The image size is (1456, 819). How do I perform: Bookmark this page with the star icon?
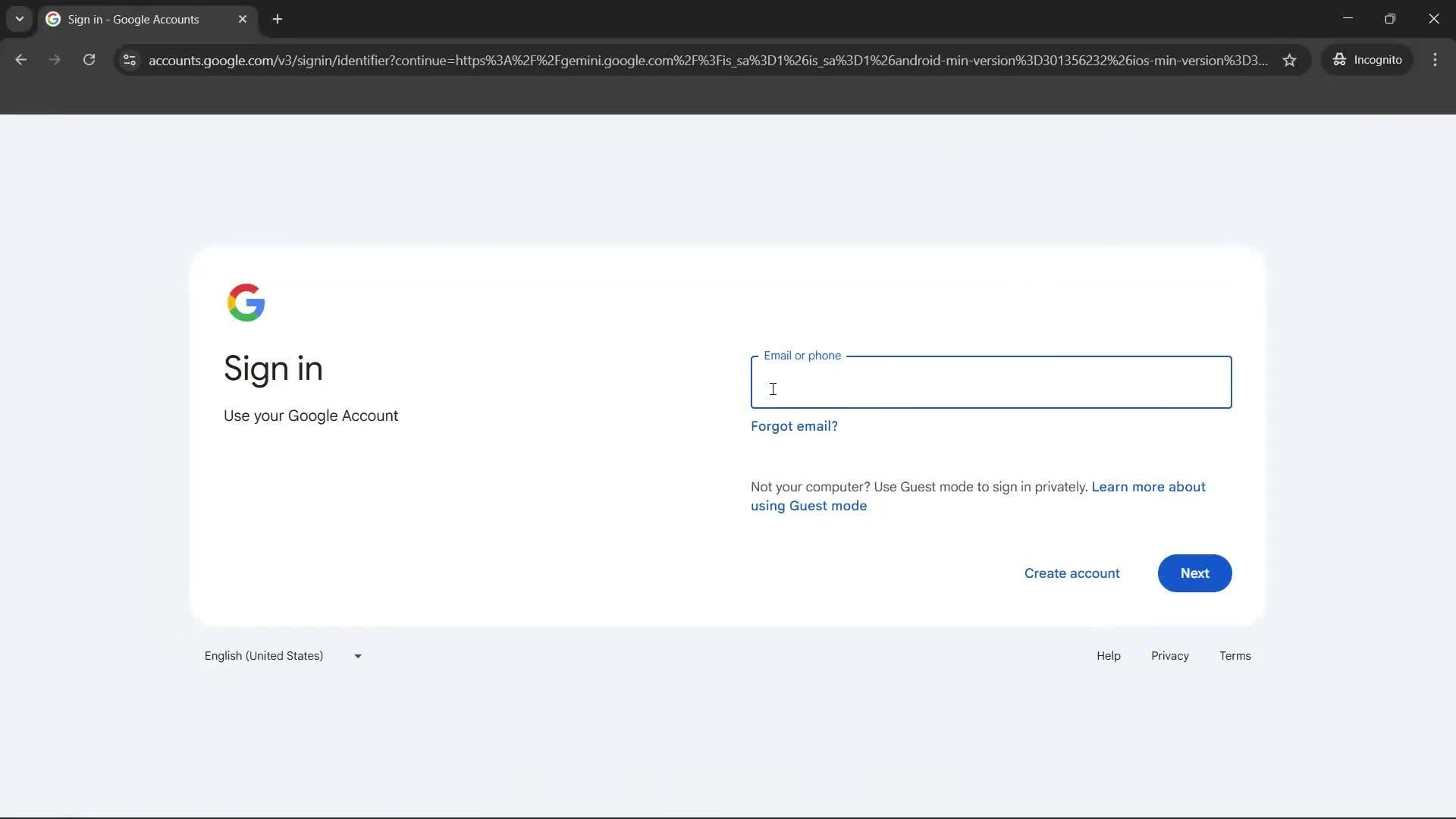[x=1290, y=60]
